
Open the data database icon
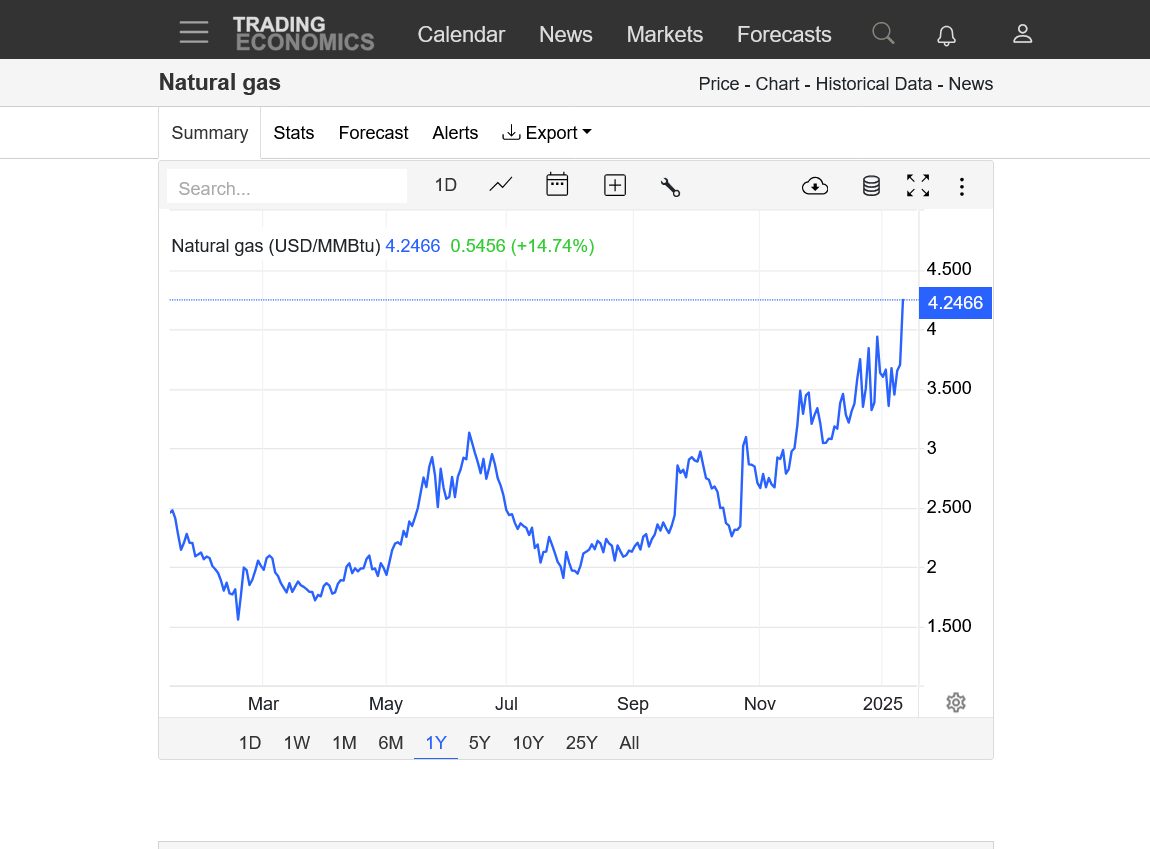coord(871,186)
